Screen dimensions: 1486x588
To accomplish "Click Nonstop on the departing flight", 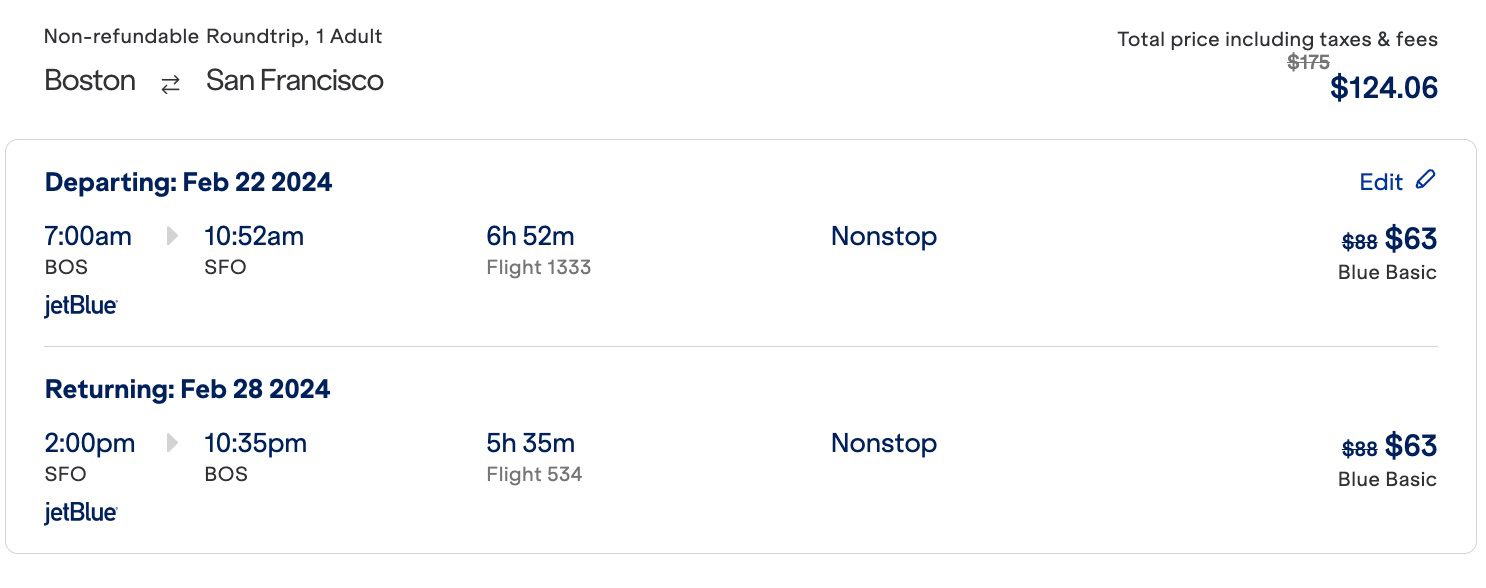I will [x=883, y=236].
